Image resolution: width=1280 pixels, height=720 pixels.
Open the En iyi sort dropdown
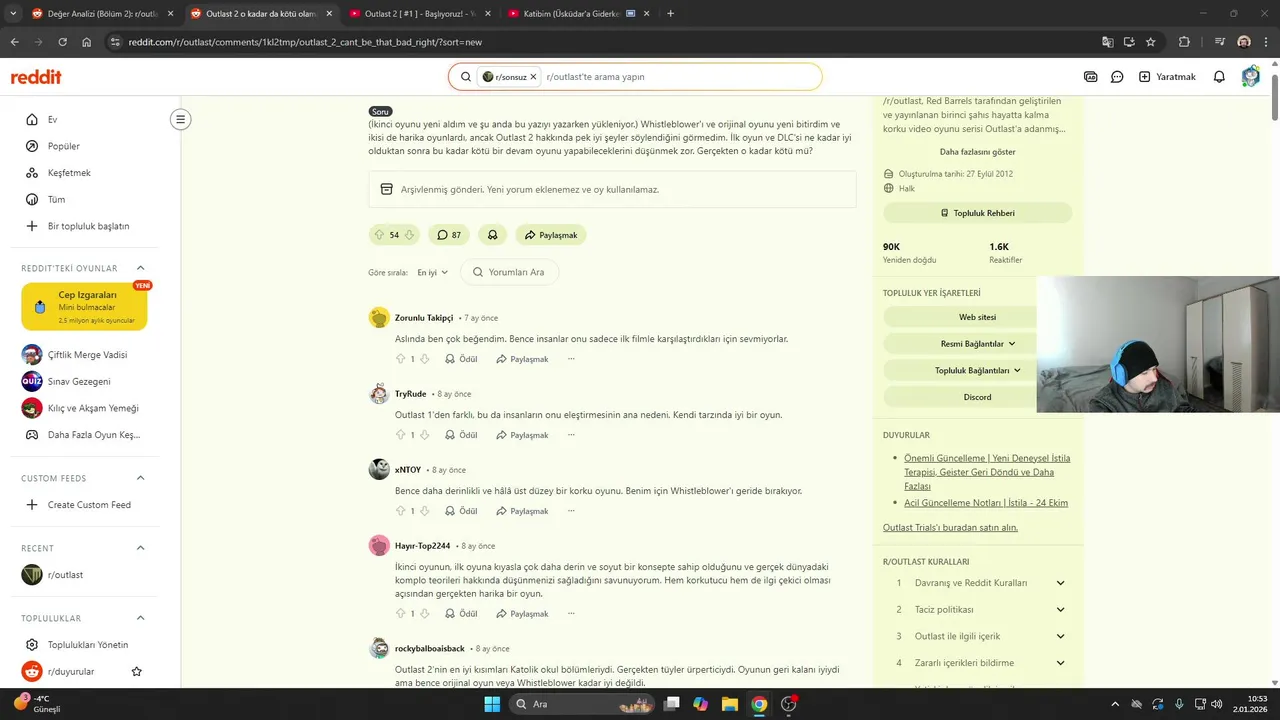tap(433, 272)
